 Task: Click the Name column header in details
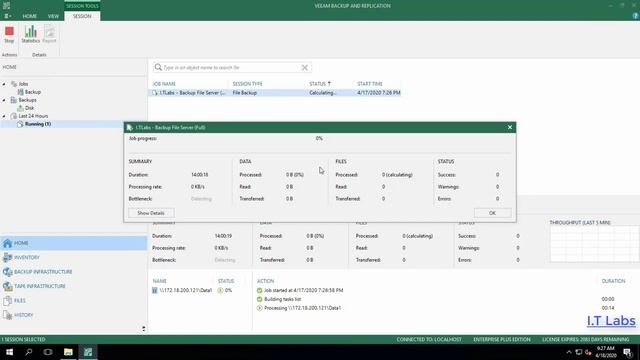pyautogui.click(x=160, y=281)
